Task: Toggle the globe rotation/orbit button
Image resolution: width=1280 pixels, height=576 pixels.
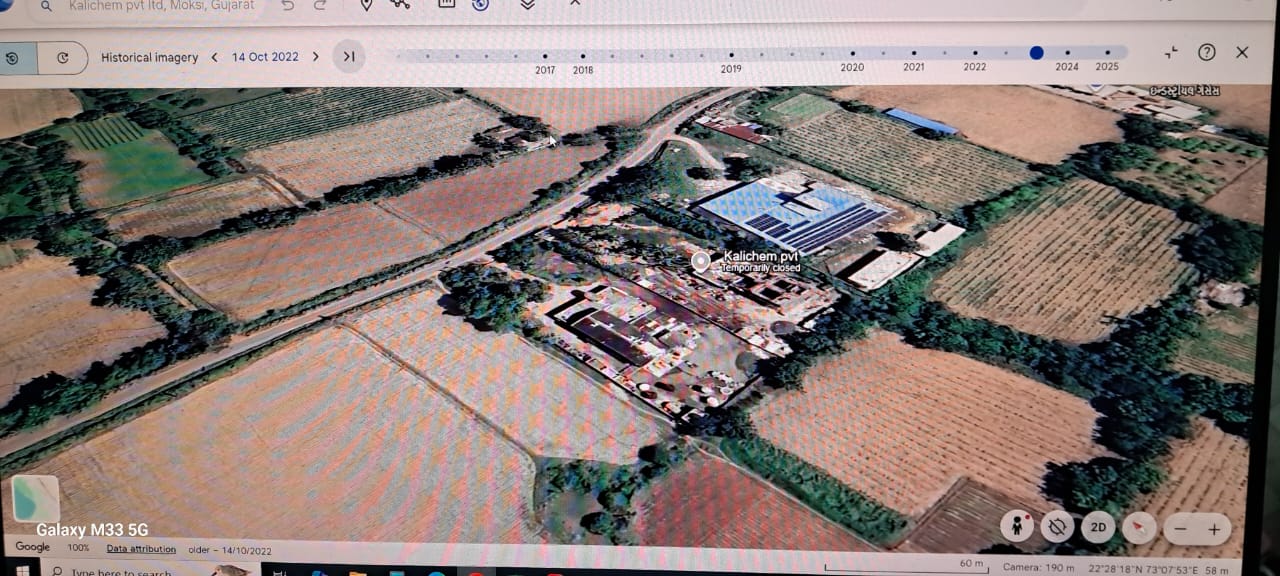Action: pos(1057,527)
